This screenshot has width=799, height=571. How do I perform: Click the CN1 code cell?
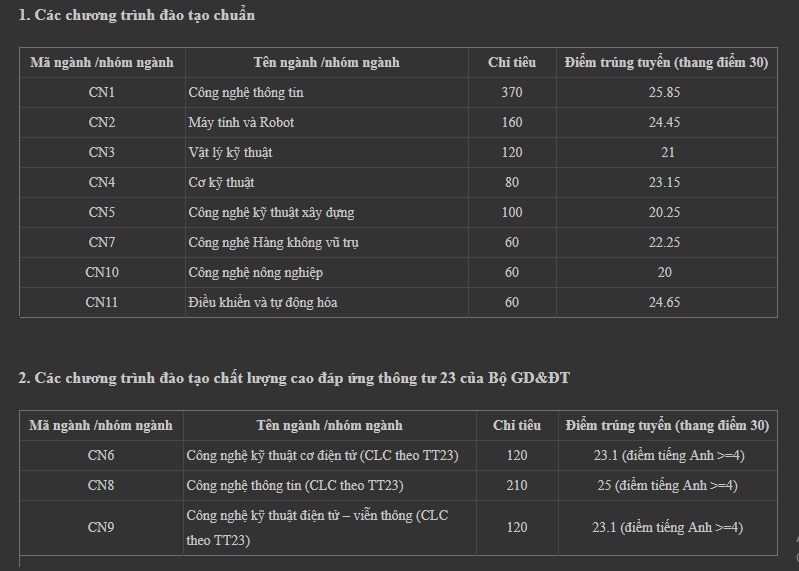102,93
